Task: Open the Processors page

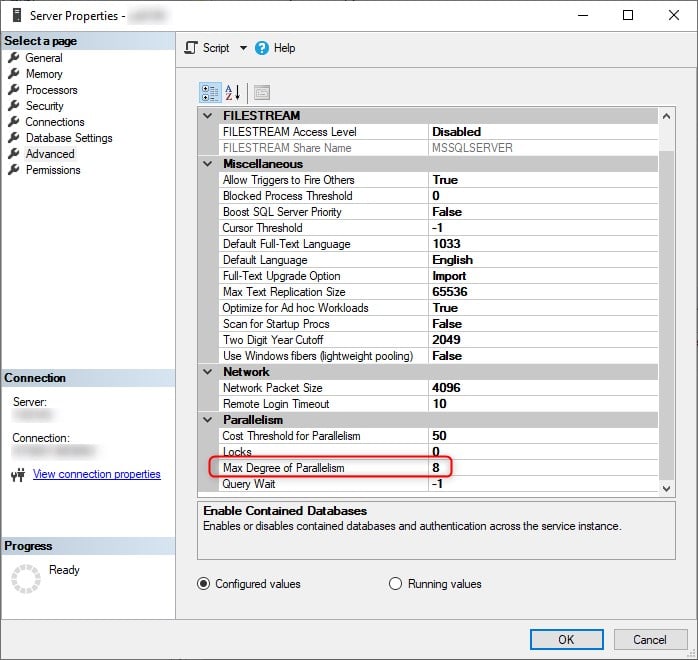Action: [x=51, y=90]
